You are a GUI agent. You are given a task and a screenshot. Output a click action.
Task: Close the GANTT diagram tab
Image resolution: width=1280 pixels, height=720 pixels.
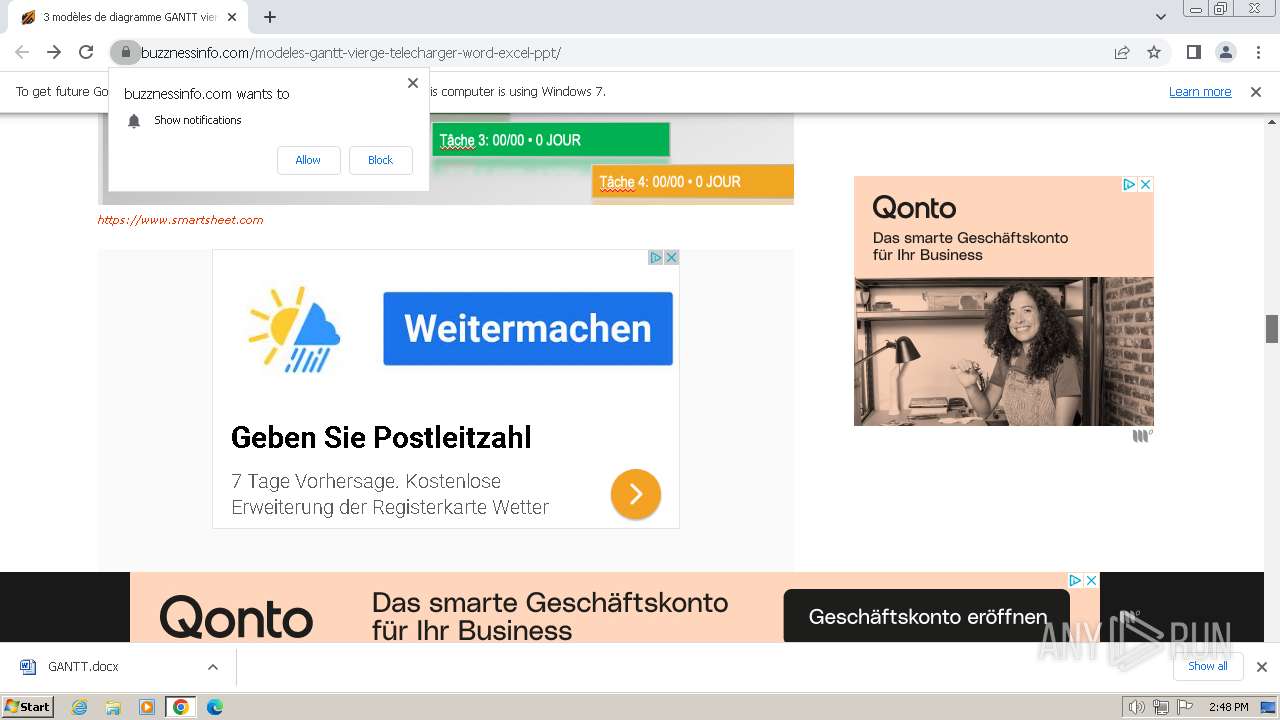pos(232,17)
